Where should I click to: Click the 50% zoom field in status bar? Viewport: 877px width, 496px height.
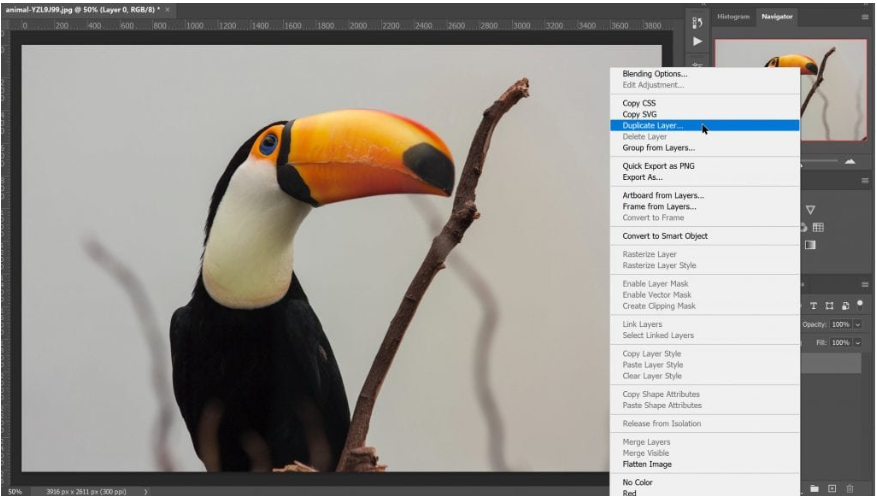pos(15,492)
